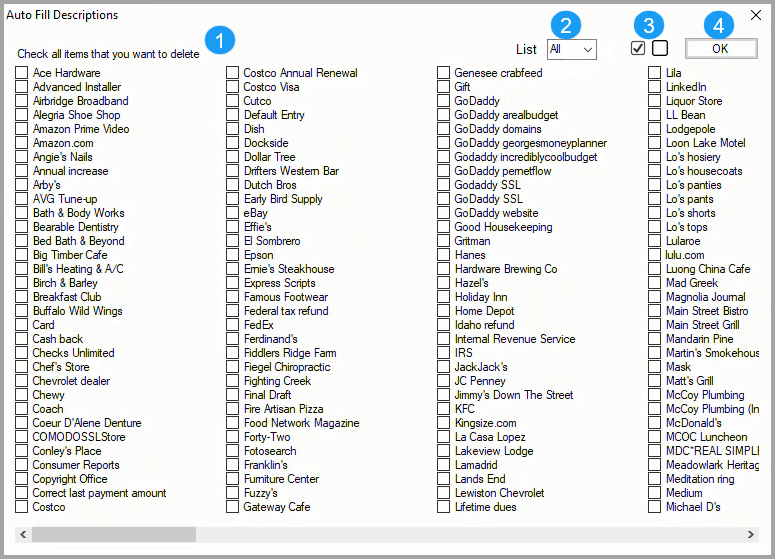Image resolution: width=775 pixels, height=559 pixels.
Task: Click the horizontal scrollbar left arrow
Action: coord(23,534)
